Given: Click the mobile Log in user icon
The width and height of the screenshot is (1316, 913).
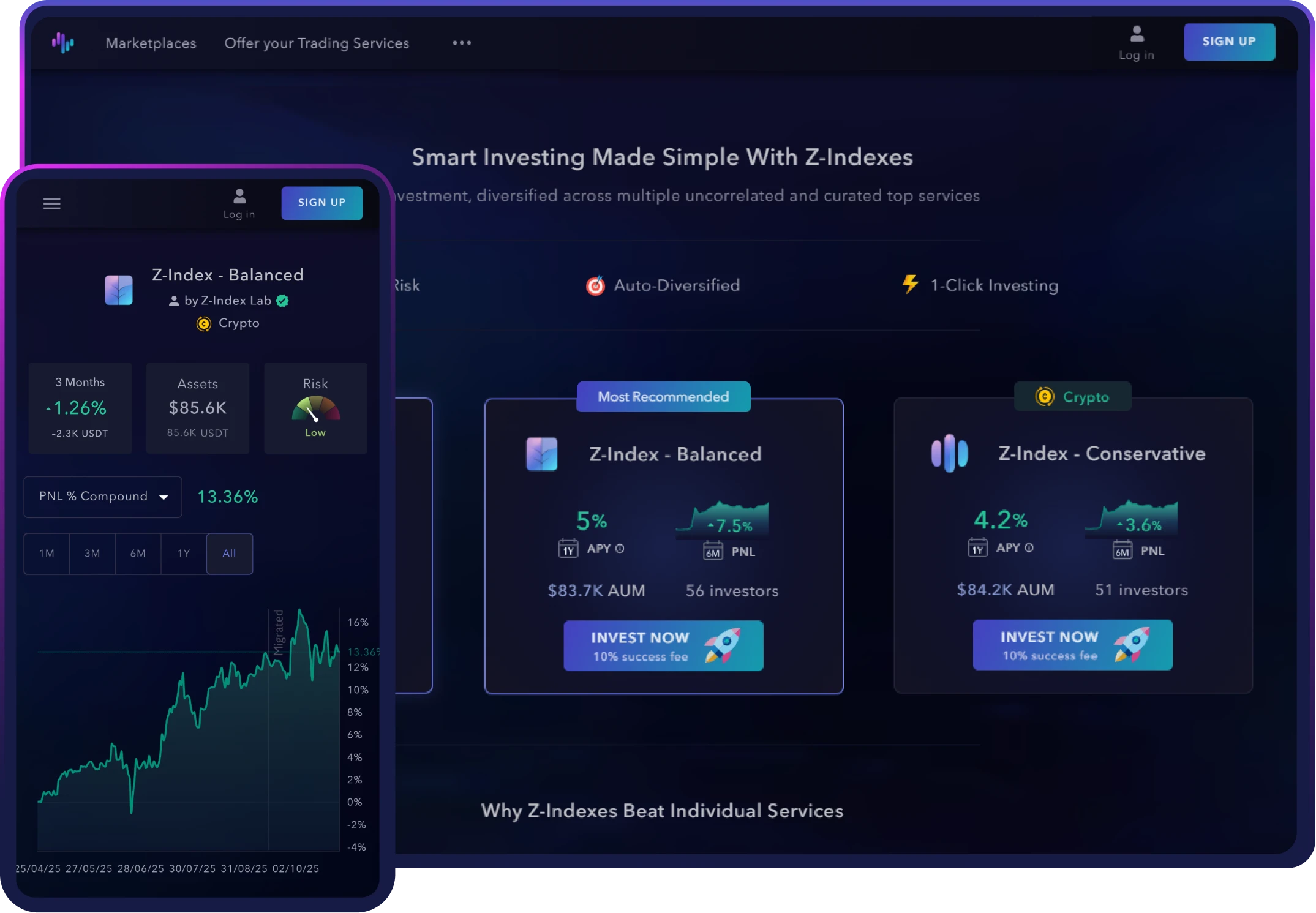Looking at the screenshot, I should click(x=239, y=197).
